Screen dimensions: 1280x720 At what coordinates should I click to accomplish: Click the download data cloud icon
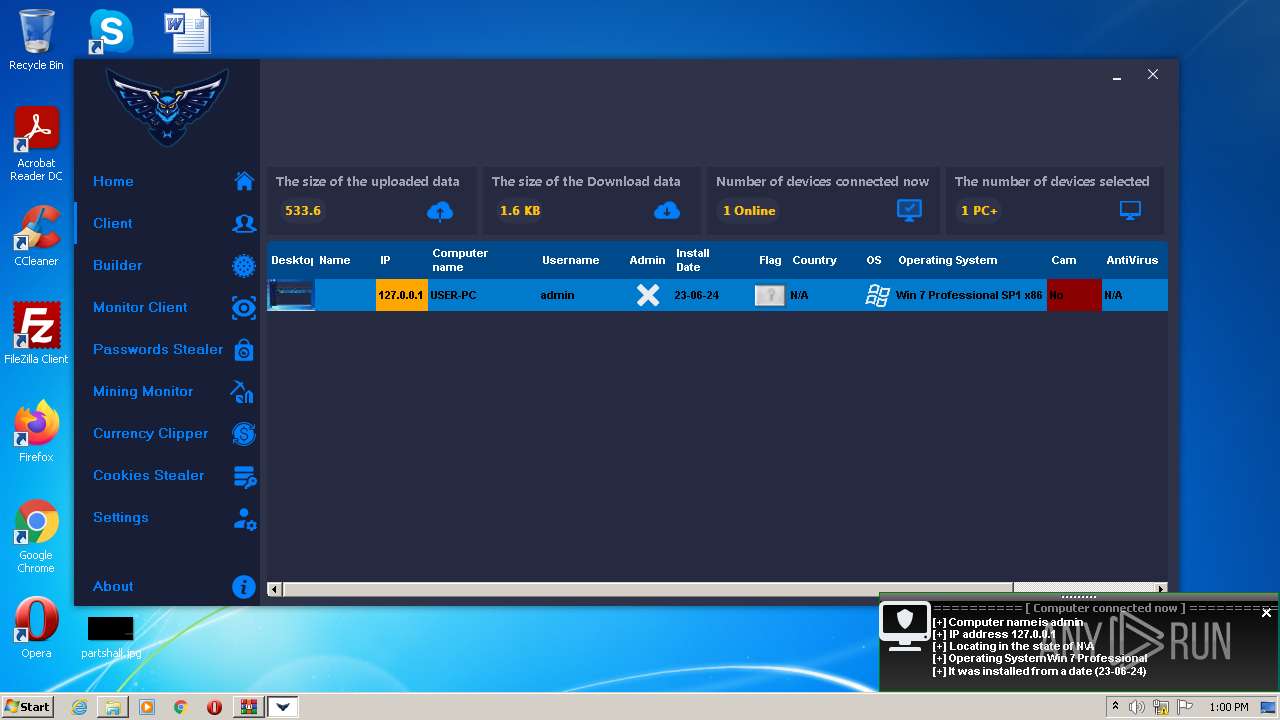(x=667, y=211)
